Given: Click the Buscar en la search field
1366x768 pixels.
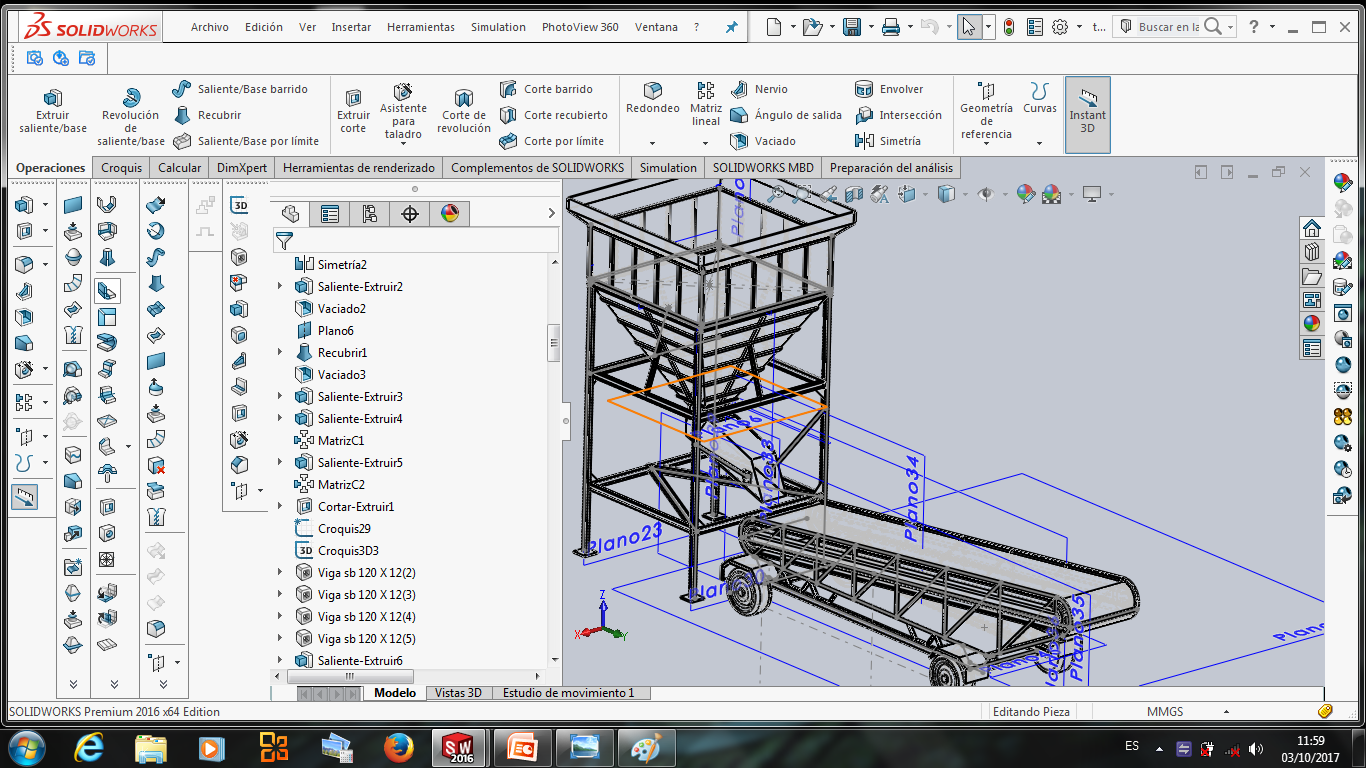Looking at the screenshot, I should [1168, 27].
